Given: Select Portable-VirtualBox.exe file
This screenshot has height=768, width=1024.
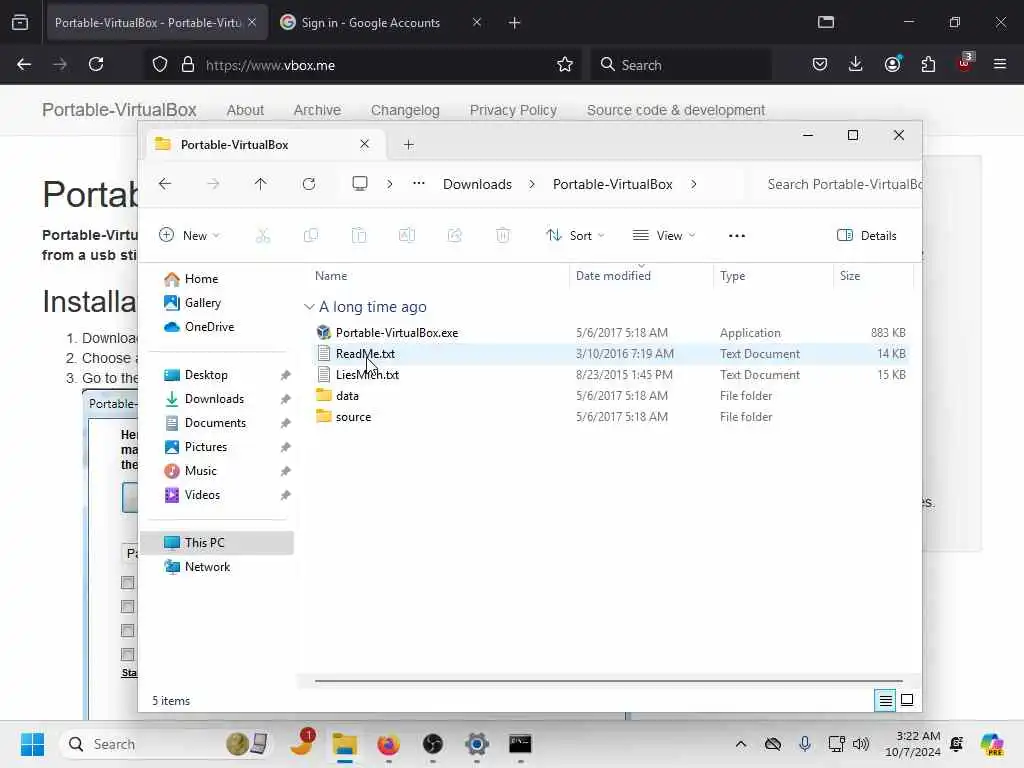Looking at the screenshot, I should [396, 332].
